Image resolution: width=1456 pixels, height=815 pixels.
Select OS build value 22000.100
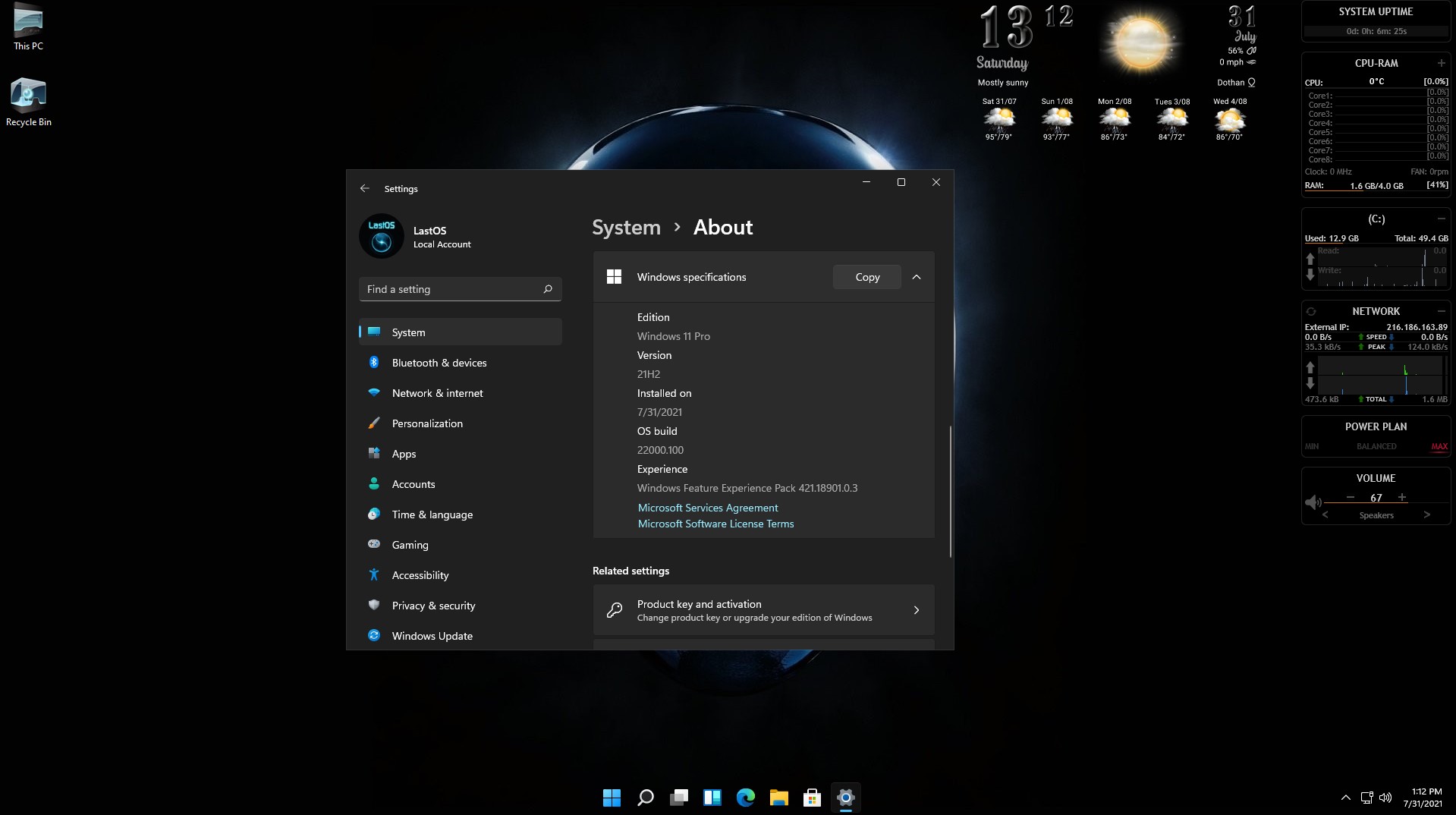[660, 450]
